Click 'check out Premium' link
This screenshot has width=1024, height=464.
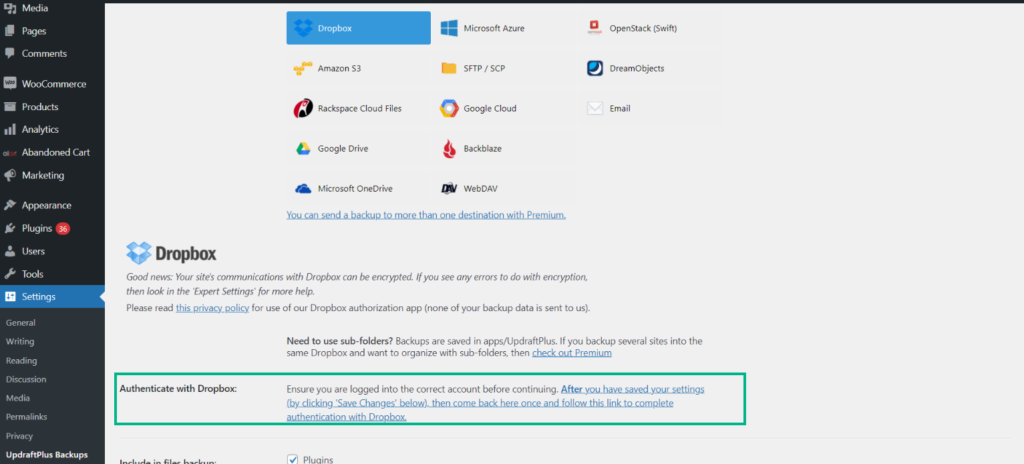click(x=571, y=353)
